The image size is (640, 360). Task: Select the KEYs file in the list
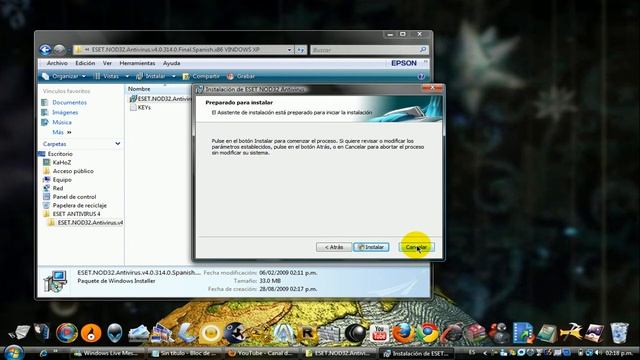(x=141, y=107)
